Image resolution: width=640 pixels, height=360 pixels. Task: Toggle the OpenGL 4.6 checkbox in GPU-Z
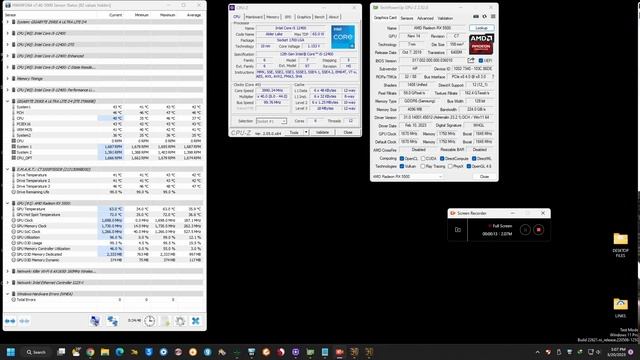click(469, 167)
